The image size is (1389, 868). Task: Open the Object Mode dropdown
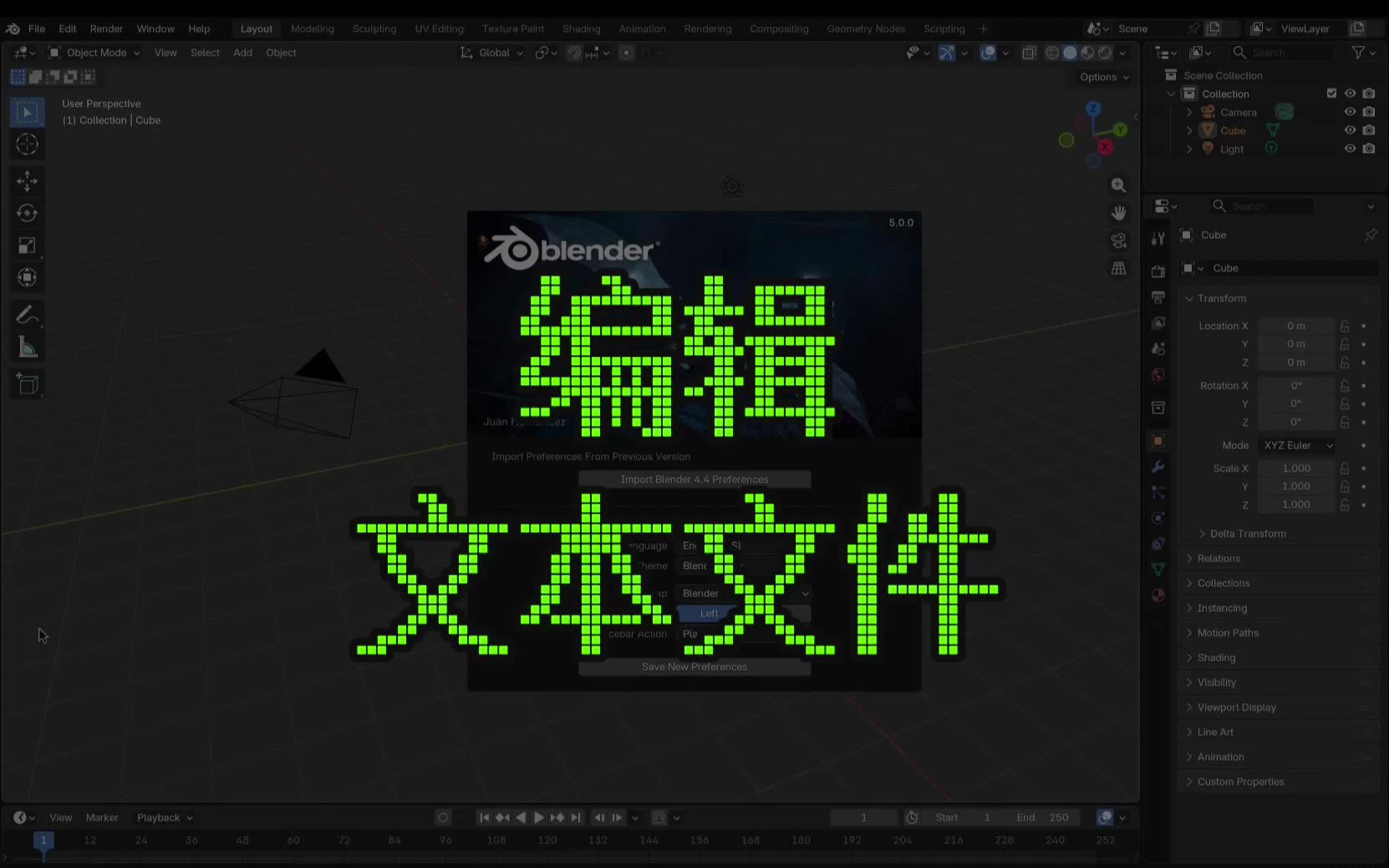point(94,53)
